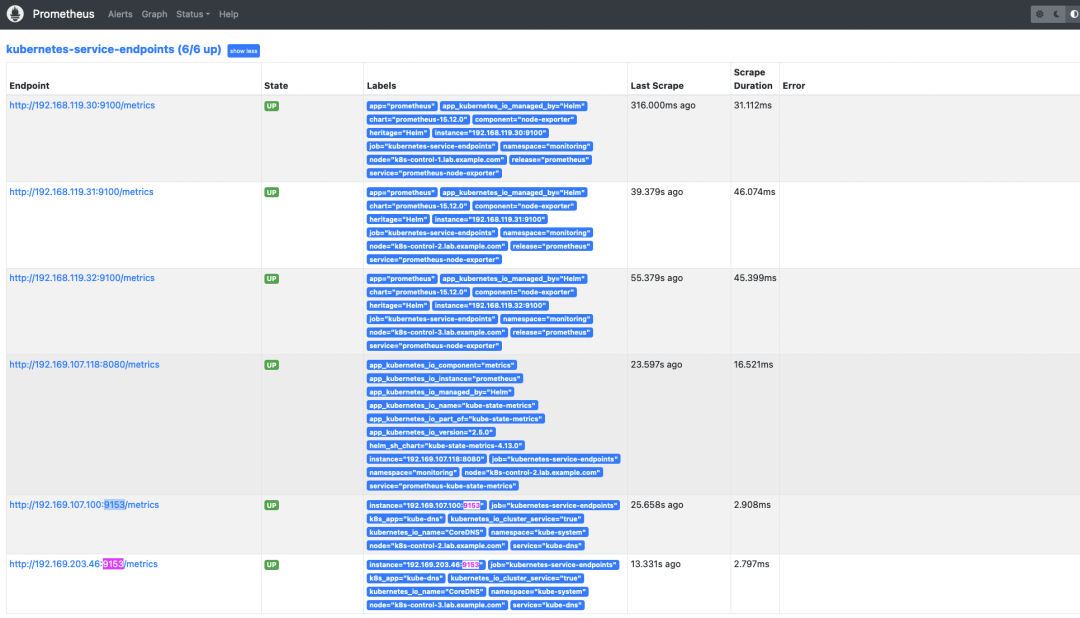
Task: Open endpoint 192.168.119.32:9100 metrics link
Action: point(82,278)
